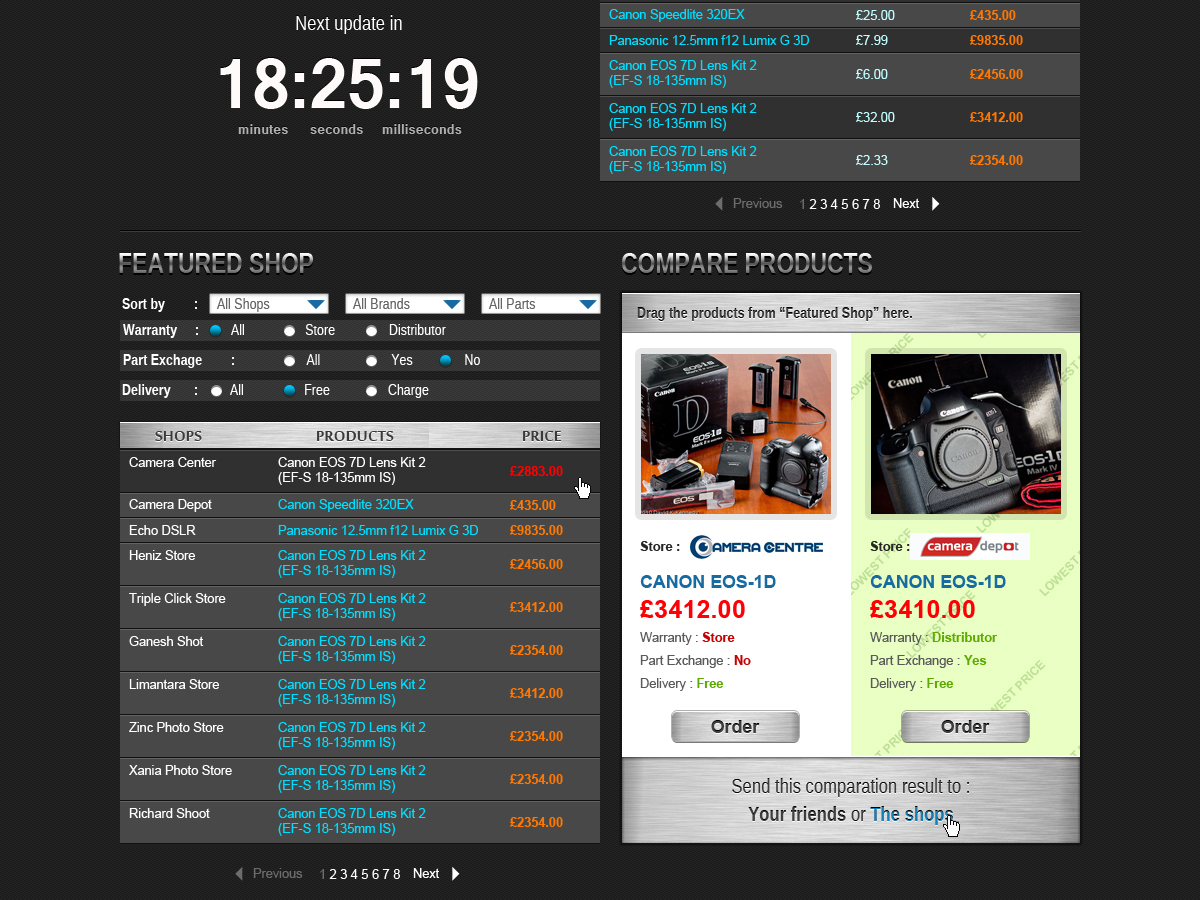Screen dimensions: 1200x900
Task: Click Next in Featured Shop pagination
Action: click(x=426, y=874)
